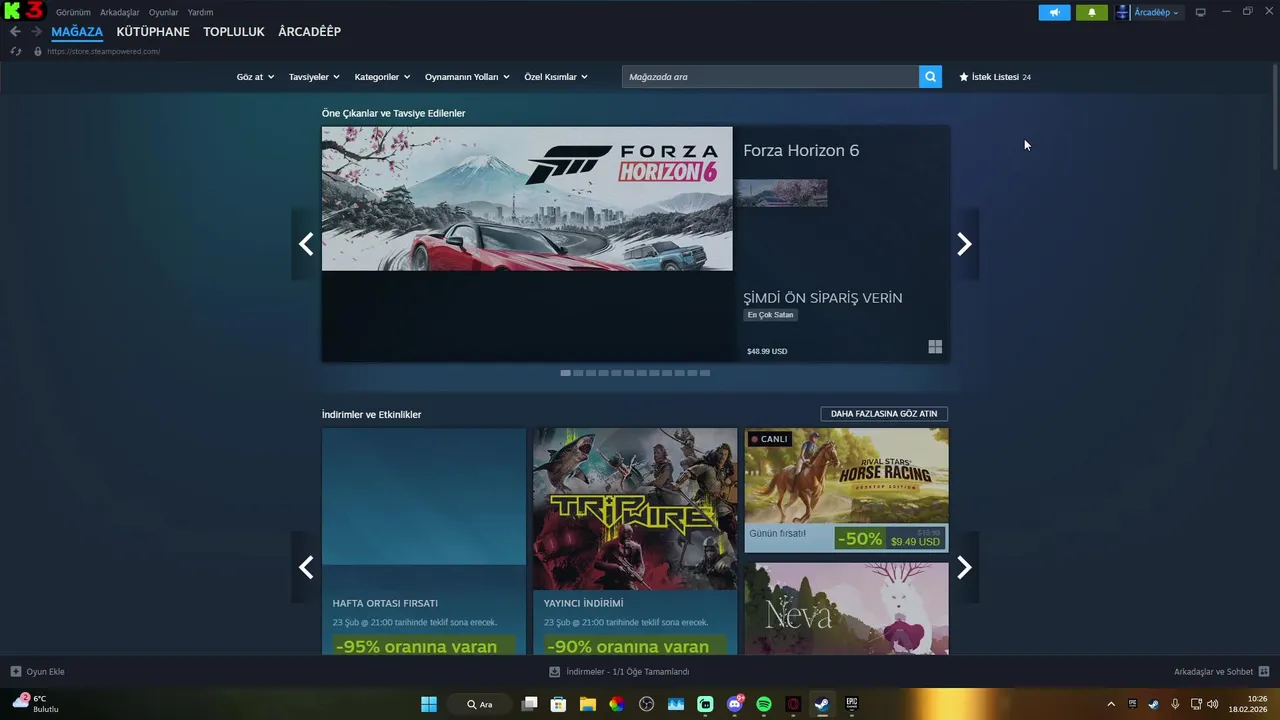
Task: Switch to the KÜTÜPHANE tab
Action: (x=153, y=32)
